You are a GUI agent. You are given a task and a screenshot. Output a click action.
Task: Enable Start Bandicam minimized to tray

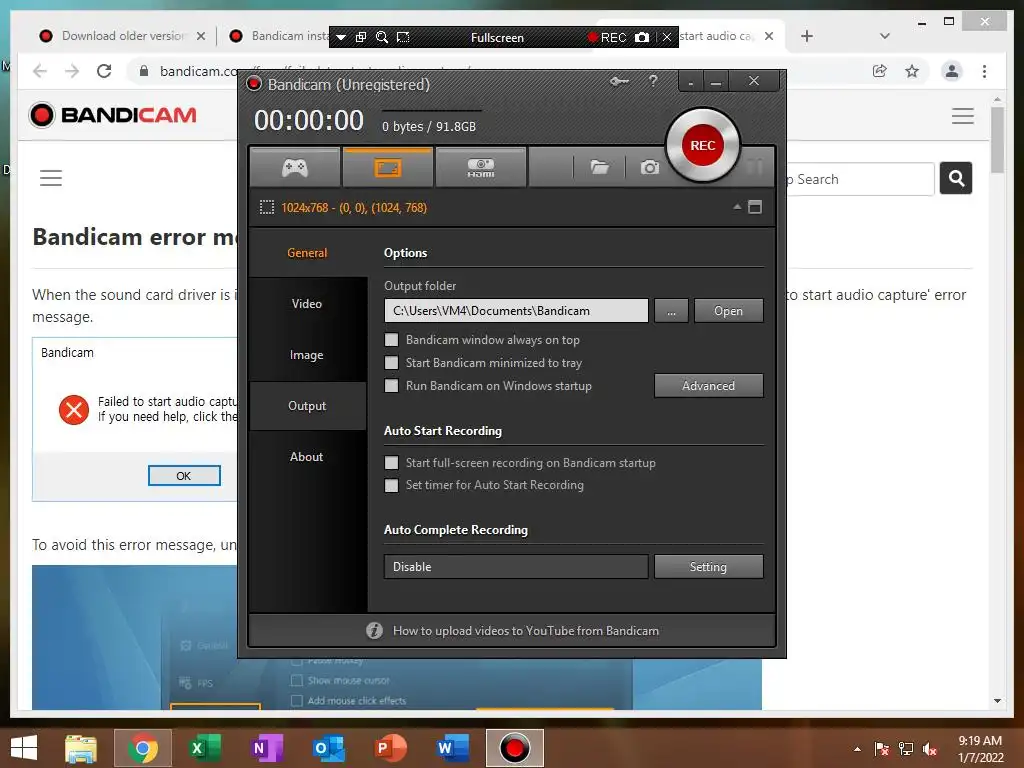tap(391, 362)
